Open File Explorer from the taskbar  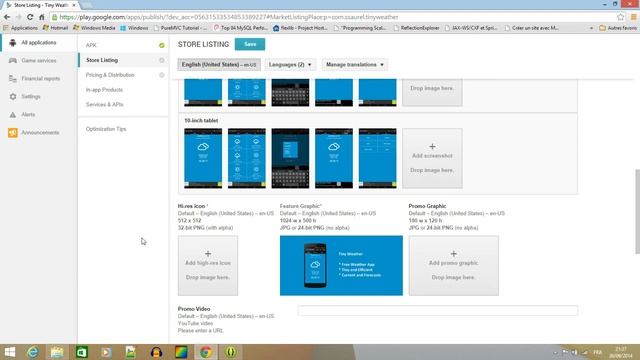pos(57,352)
